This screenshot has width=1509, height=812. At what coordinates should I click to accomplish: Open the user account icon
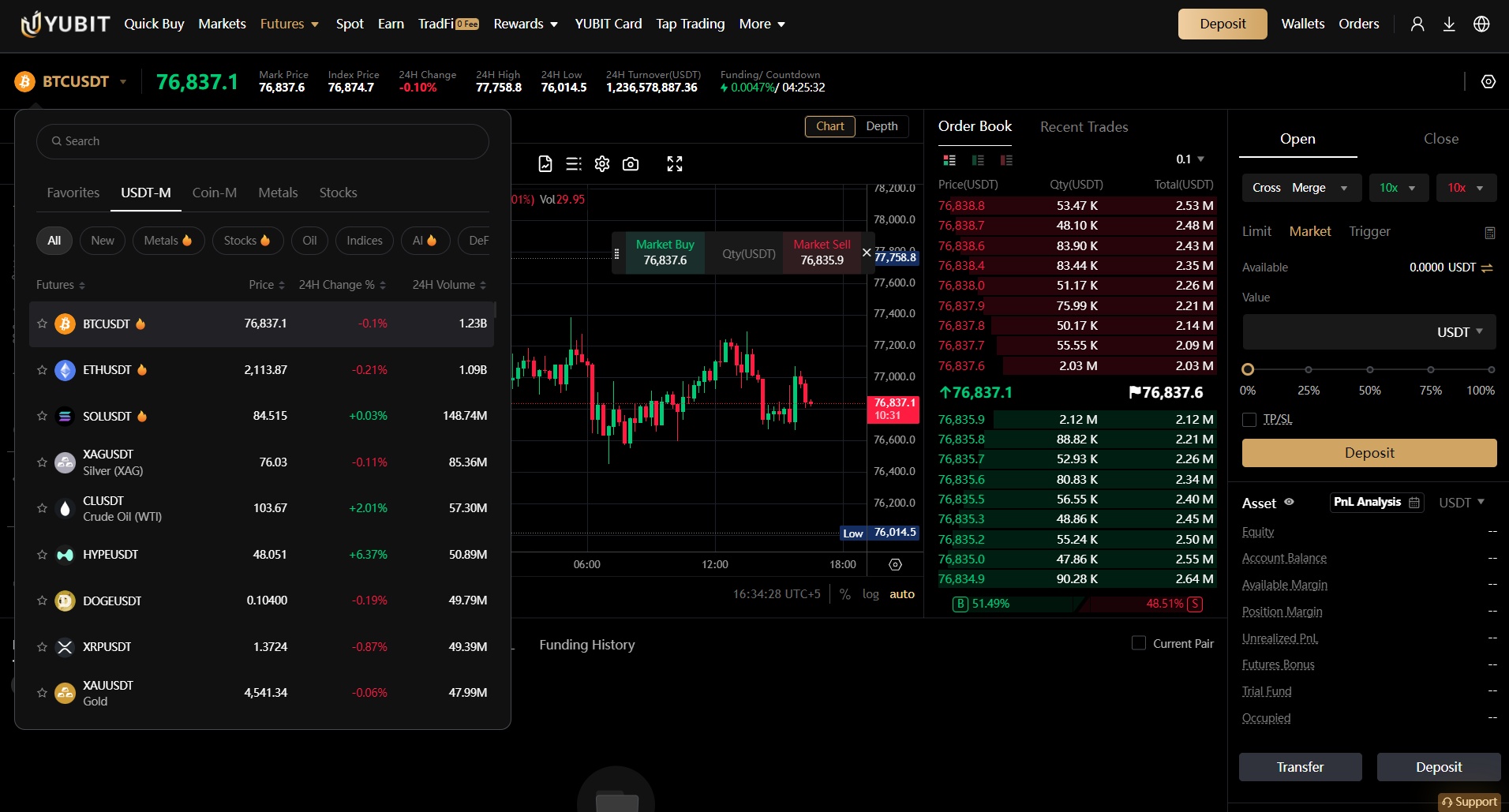[1417, 24]
